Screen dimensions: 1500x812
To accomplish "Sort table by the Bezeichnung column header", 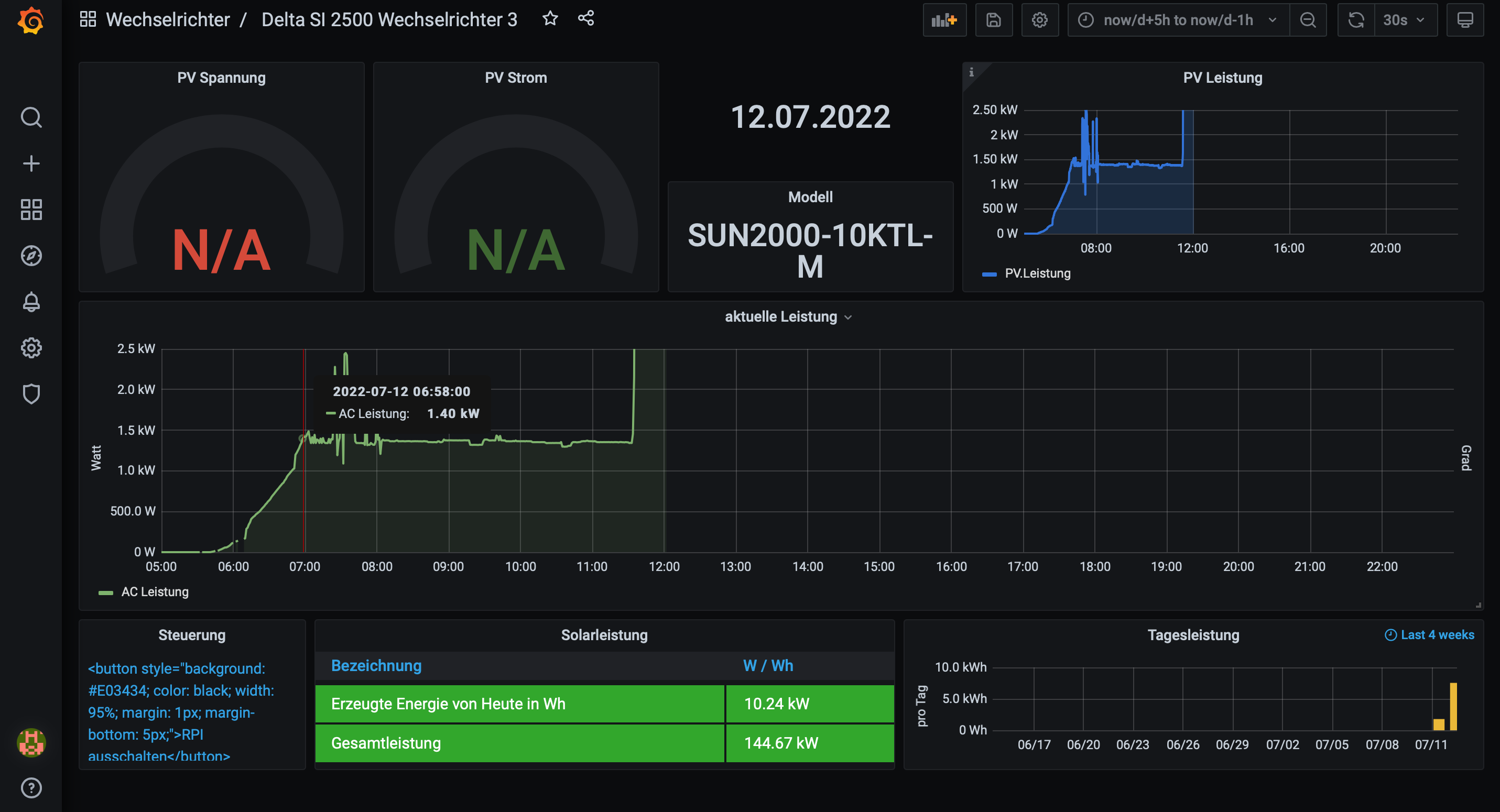I will (x=376, y=666).
